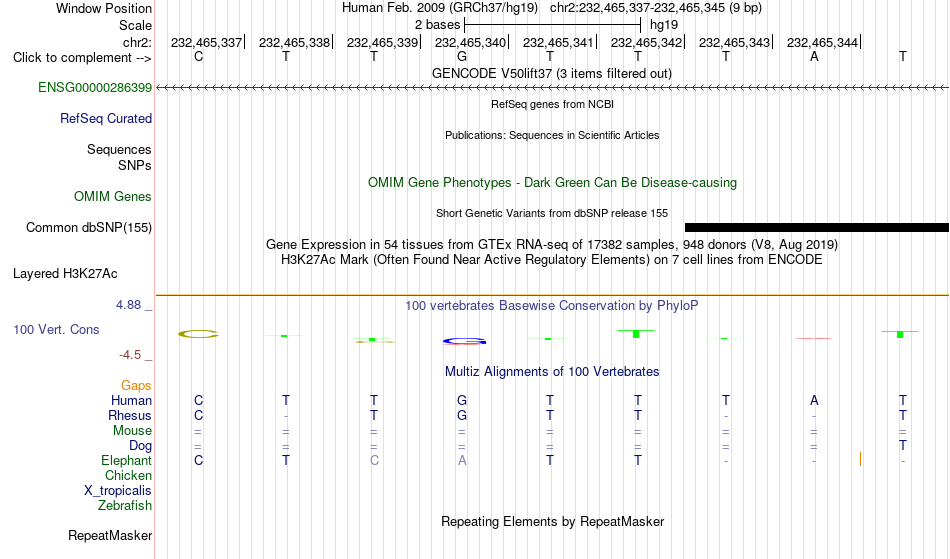Click 'Short Genetic Variants from dbSNP' title

pyautogui.click(x=552, y=213)
